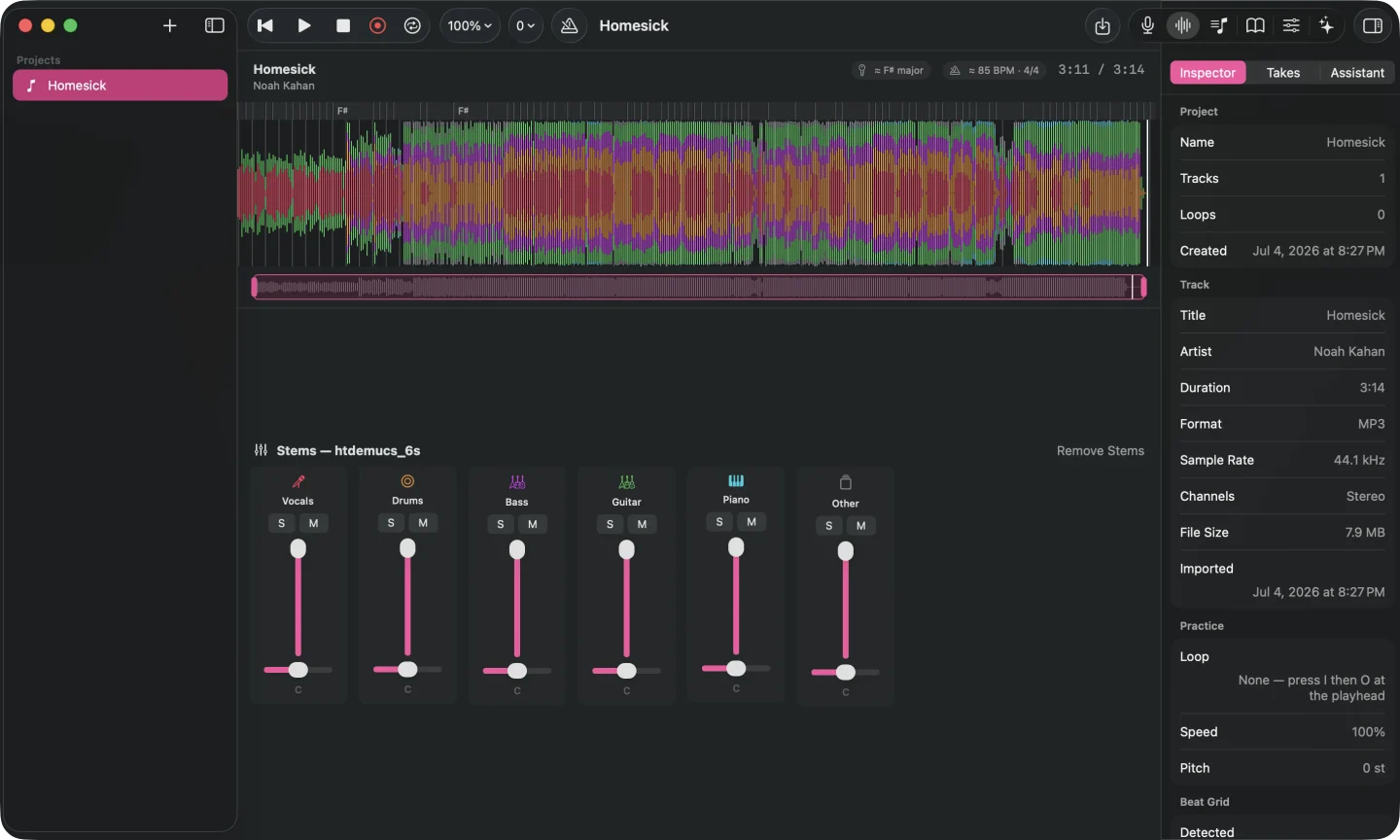Click the first F# chord marker
This screenshot has width=1400, height=840.
(x=342, y=111)
